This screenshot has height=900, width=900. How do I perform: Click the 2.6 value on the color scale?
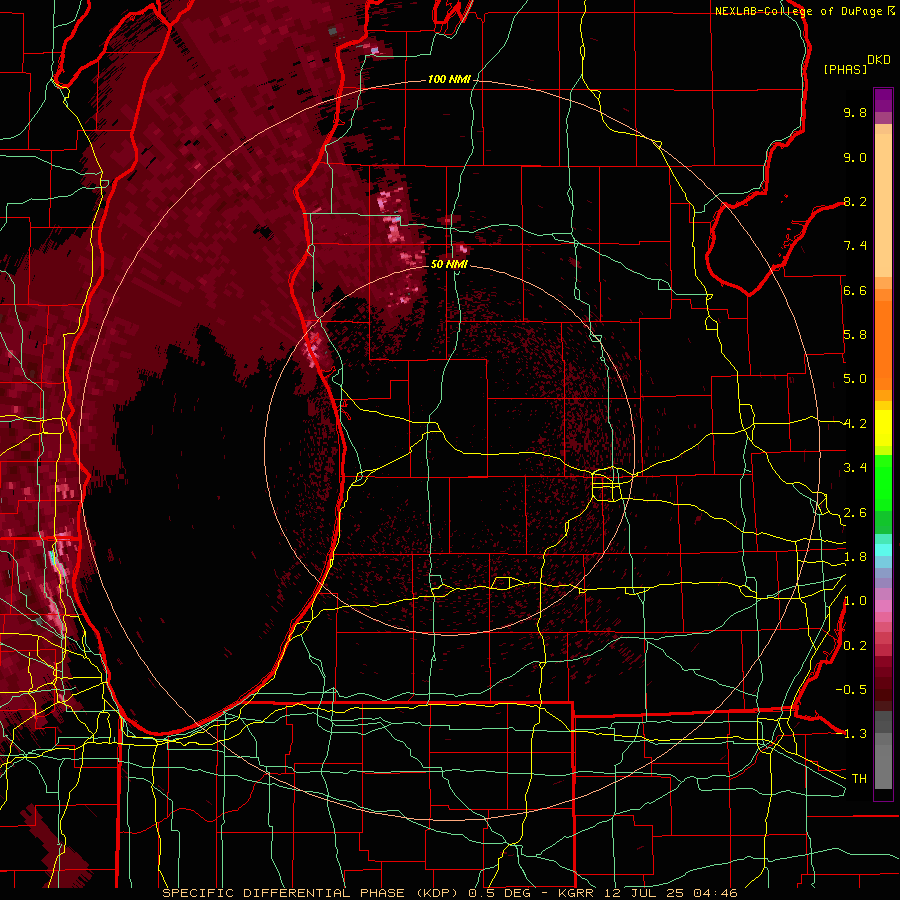point(855,513)
